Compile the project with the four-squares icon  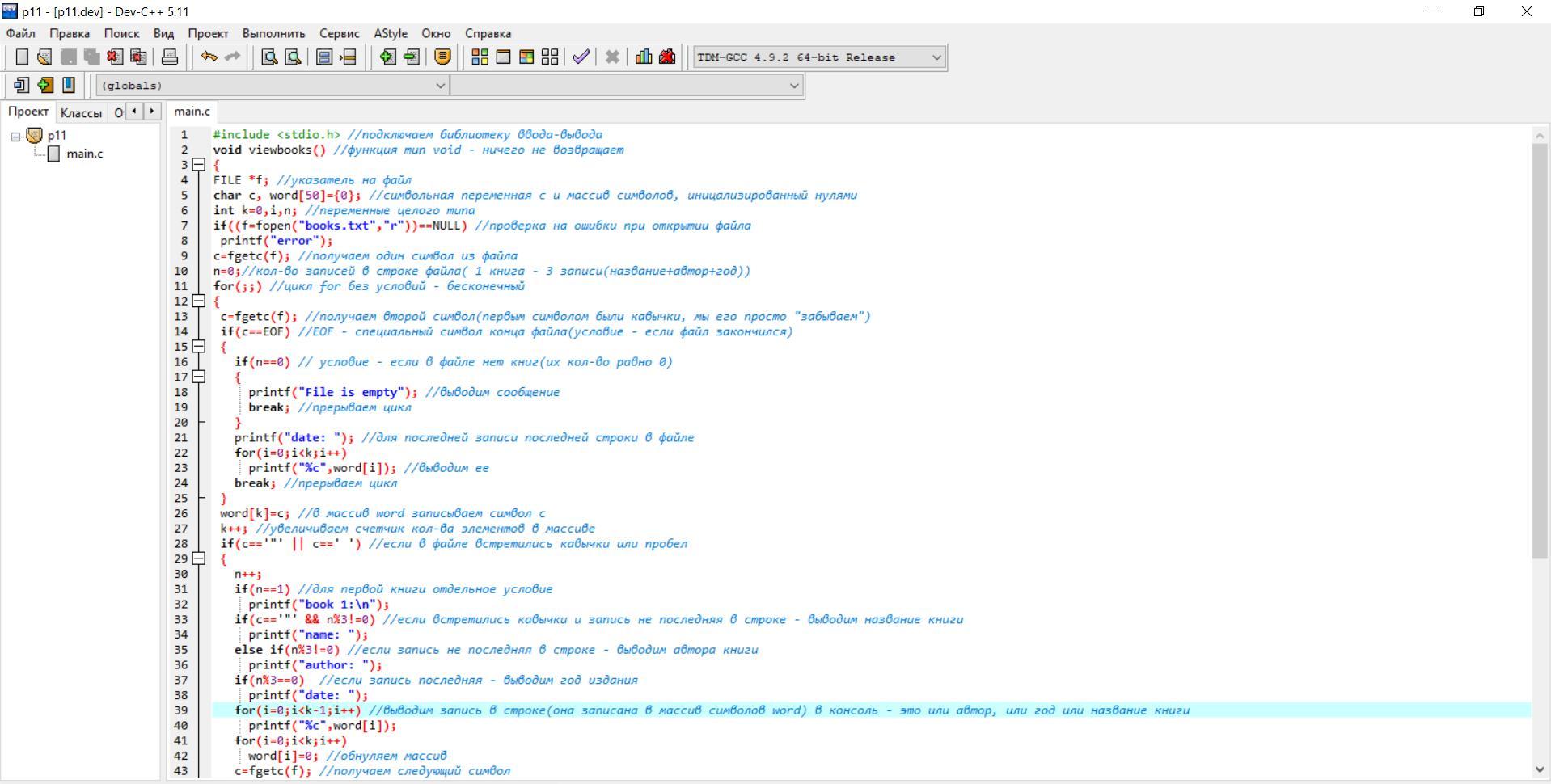click(480, 57)
